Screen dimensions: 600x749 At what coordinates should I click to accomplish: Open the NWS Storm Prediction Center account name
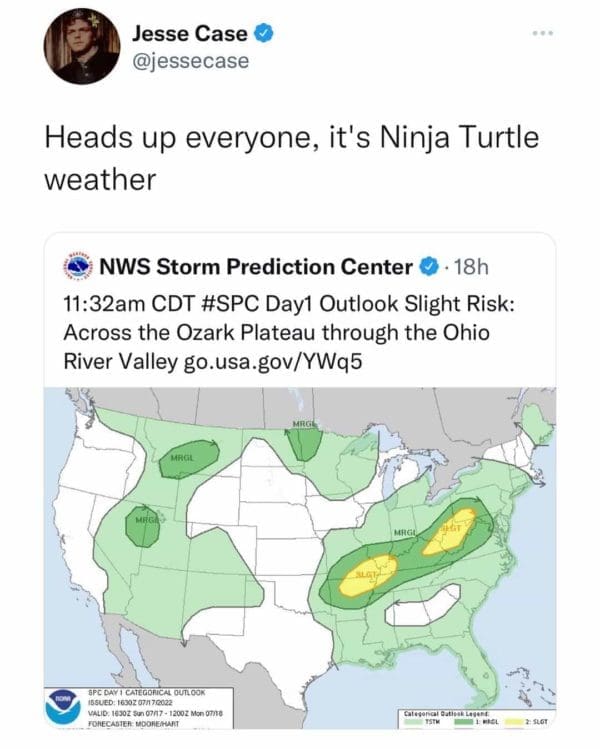[255, 267]
